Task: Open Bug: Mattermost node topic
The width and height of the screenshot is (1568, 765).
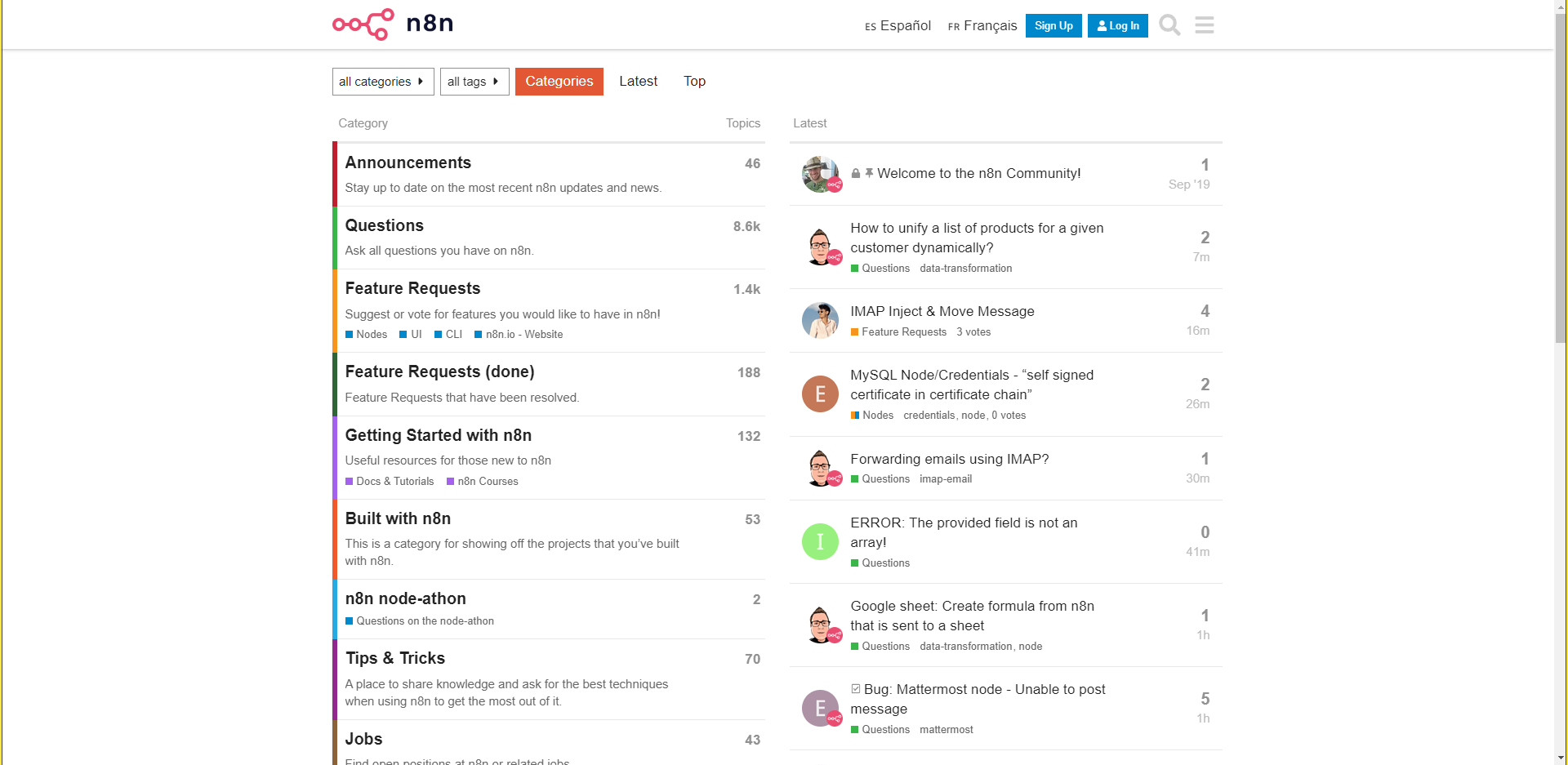Action: [x=978, y=699]
